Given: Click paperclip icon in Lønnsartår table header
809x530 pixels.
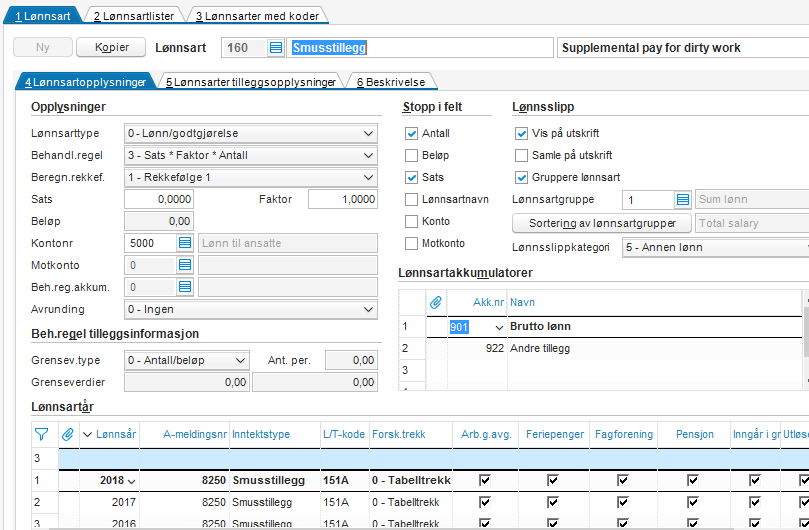Looking at the screenshot, I should 68,435.
